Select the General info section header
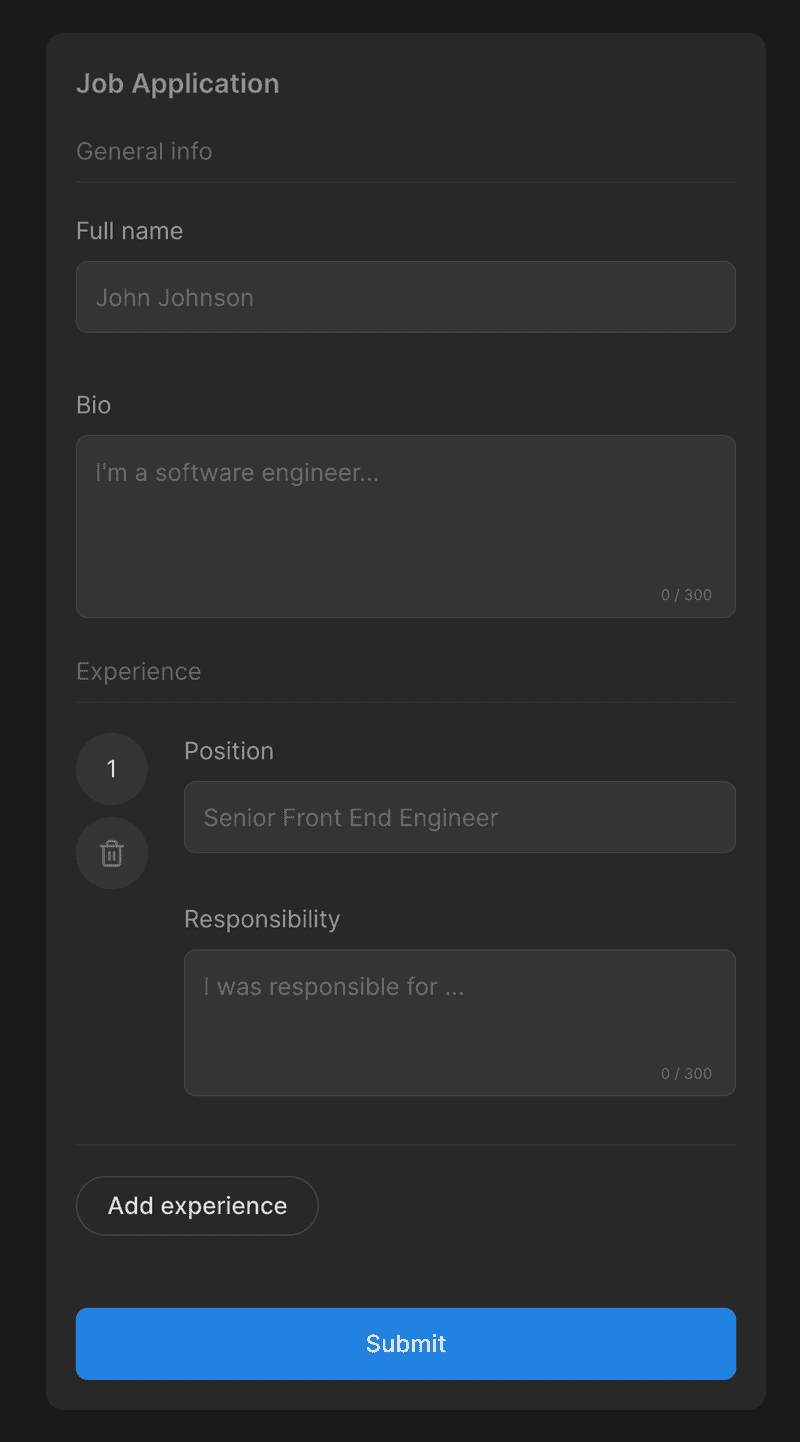 tap(144, 151)
